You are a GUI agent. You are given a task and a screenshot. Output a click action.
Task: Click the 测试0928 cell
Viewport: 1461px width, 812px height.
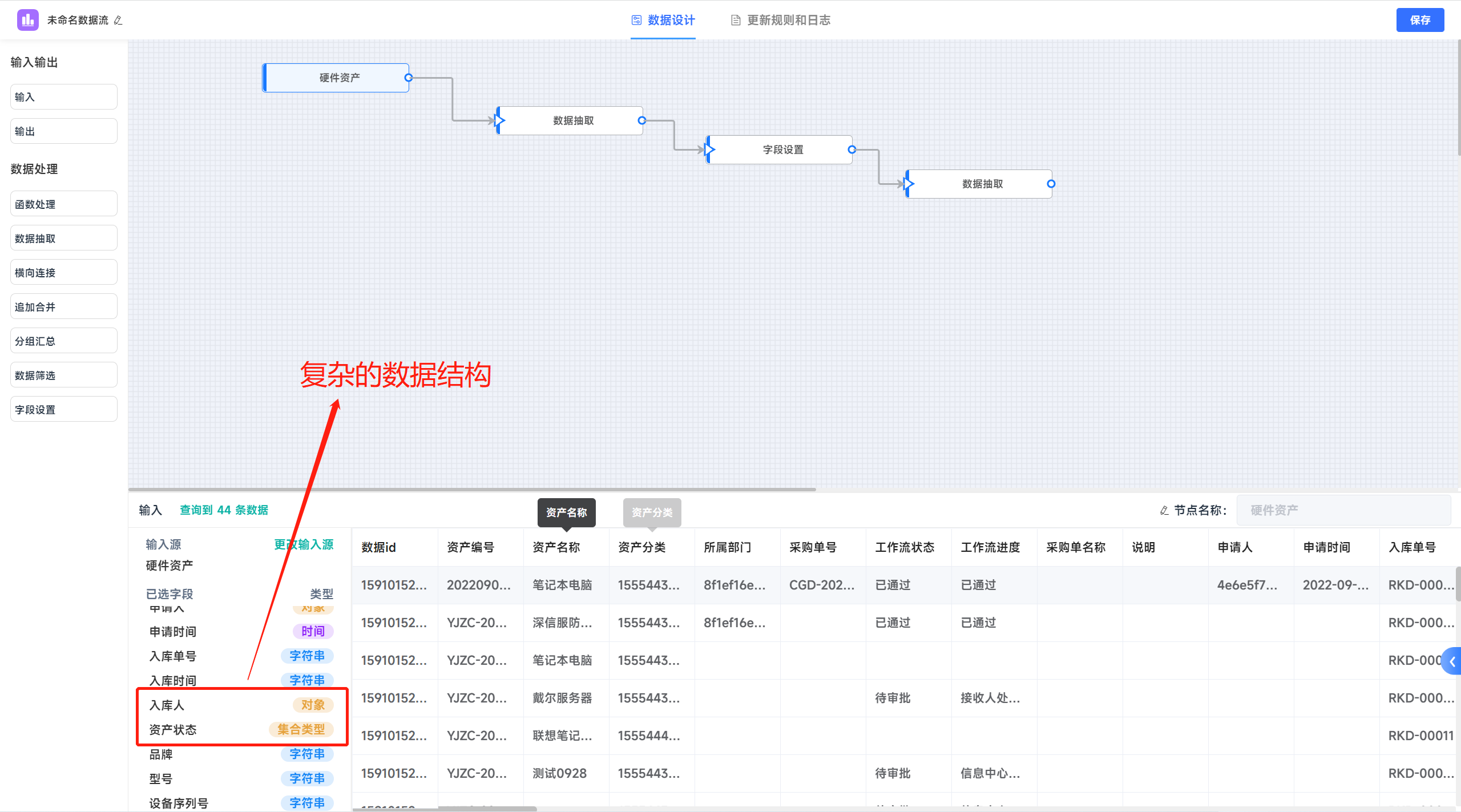click(566, 773)
